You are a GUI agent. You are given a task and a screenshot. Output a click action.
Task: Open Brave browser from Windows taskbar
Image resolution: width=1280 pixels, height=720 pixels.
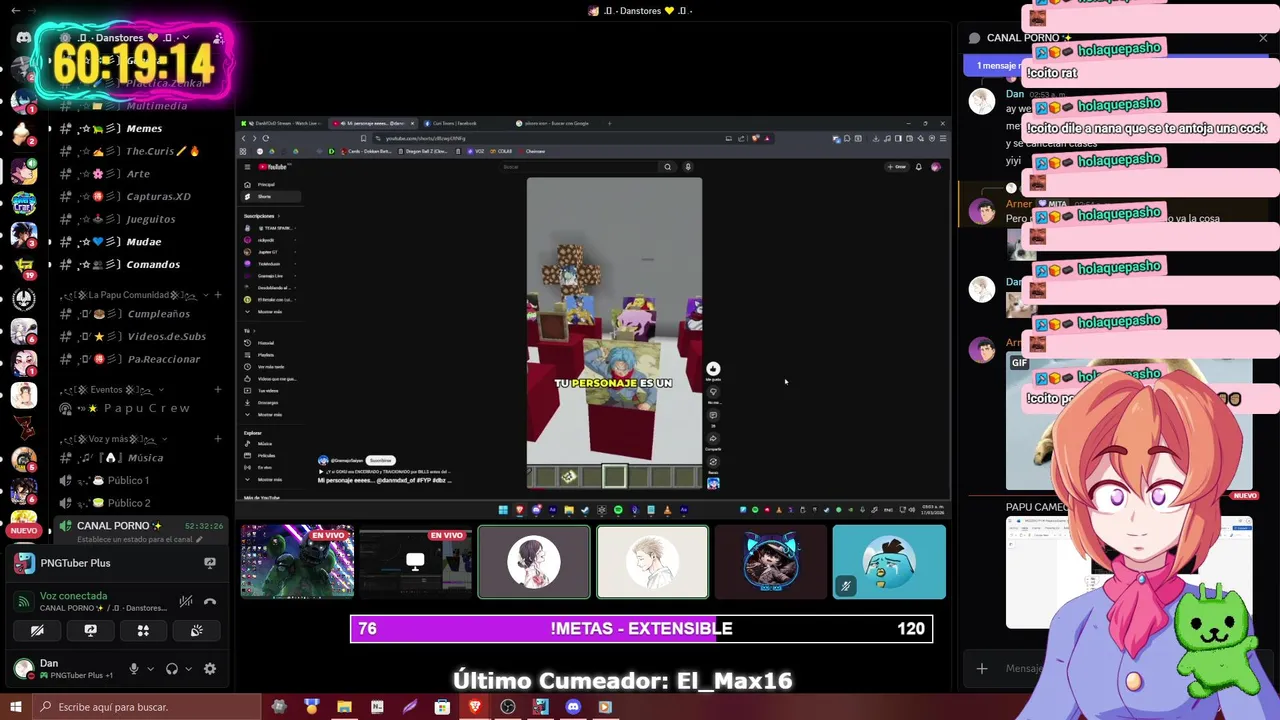coord(475,707)
